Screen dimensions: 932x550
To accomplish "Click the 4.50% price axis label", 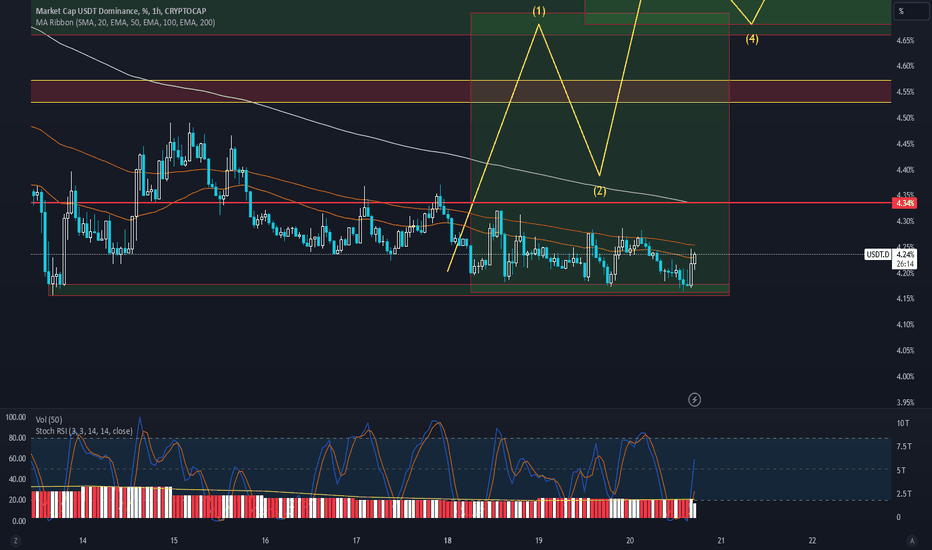I will pyautogui.click(x=905, y=118).
